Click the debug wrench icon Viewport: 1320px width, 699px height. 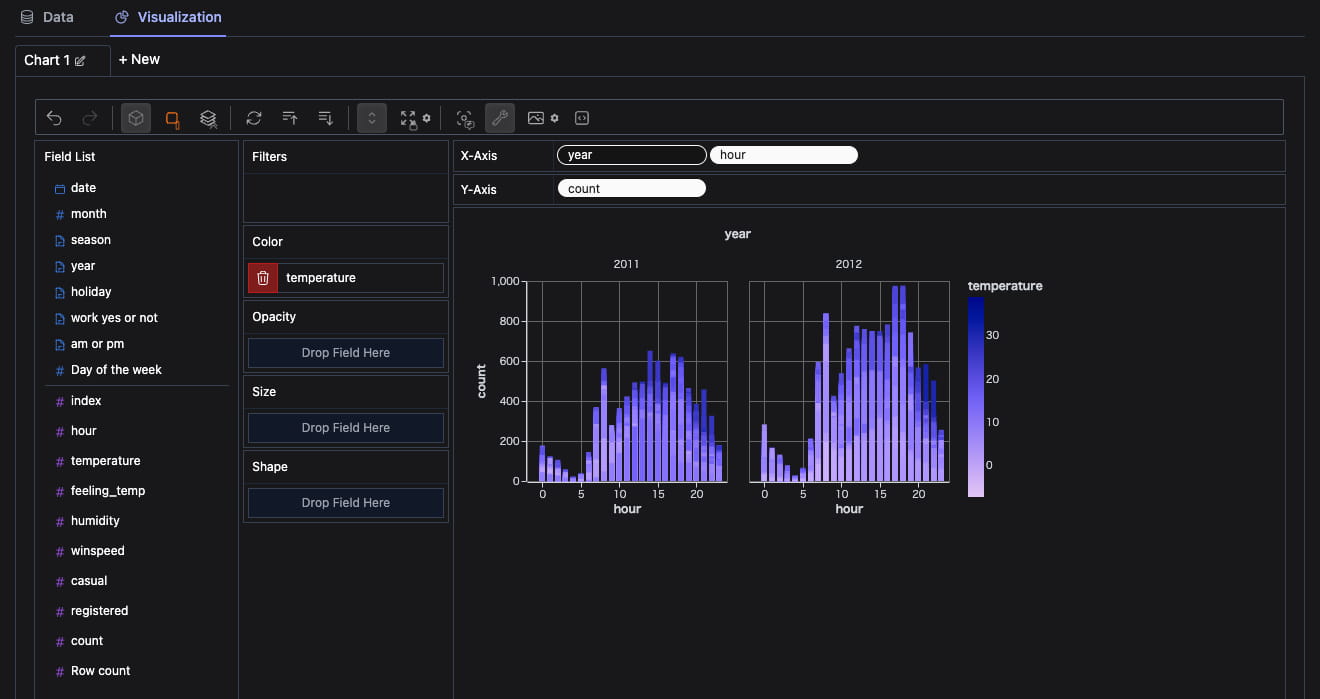[x=500, y=118]
